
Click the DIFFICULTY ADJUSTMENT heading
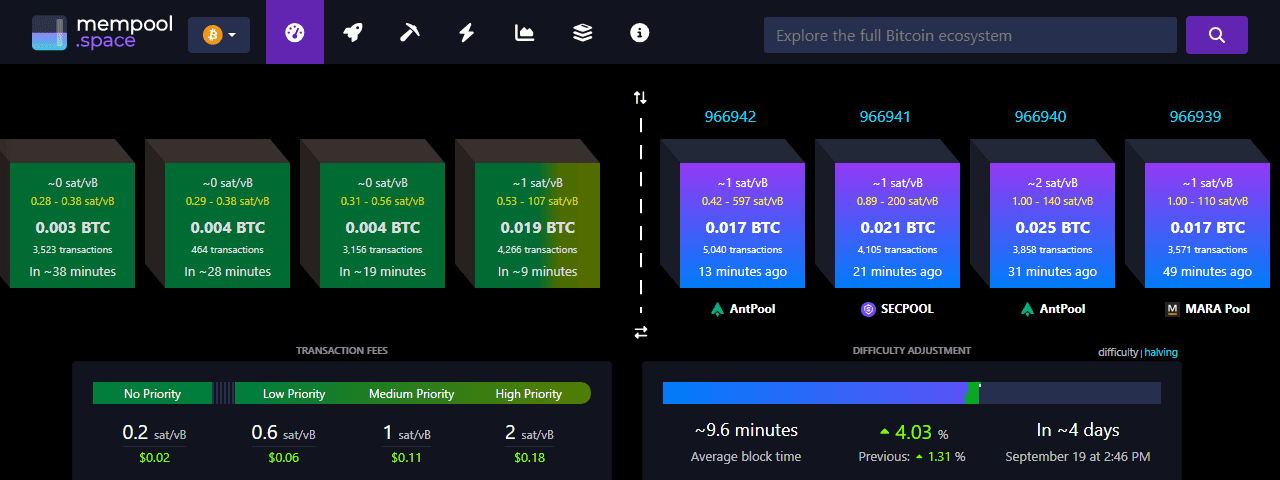point(911,351)
